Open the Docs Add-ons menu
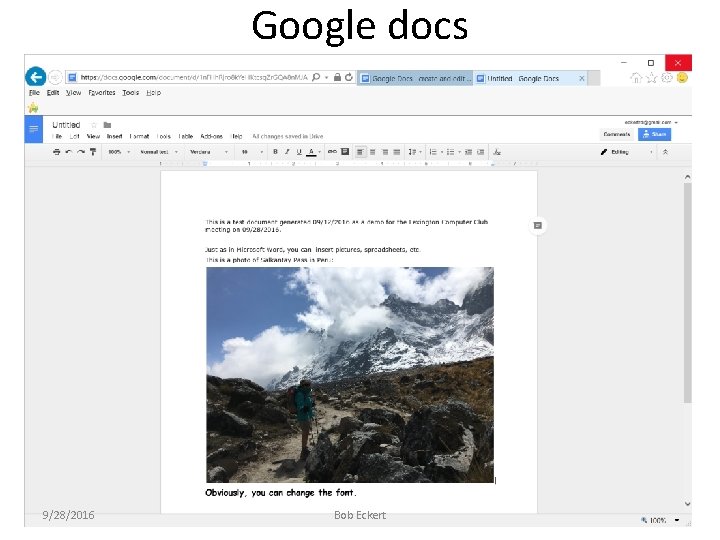This screenshot has width=720, height=540. click(211, 136)
